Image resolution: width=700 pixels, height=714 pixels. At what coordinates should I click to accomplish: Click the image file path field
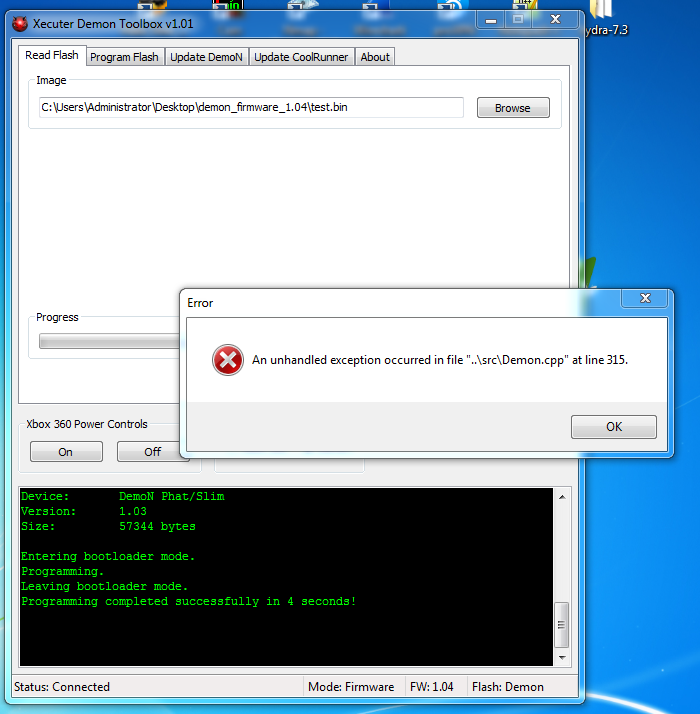click(251, 107)
